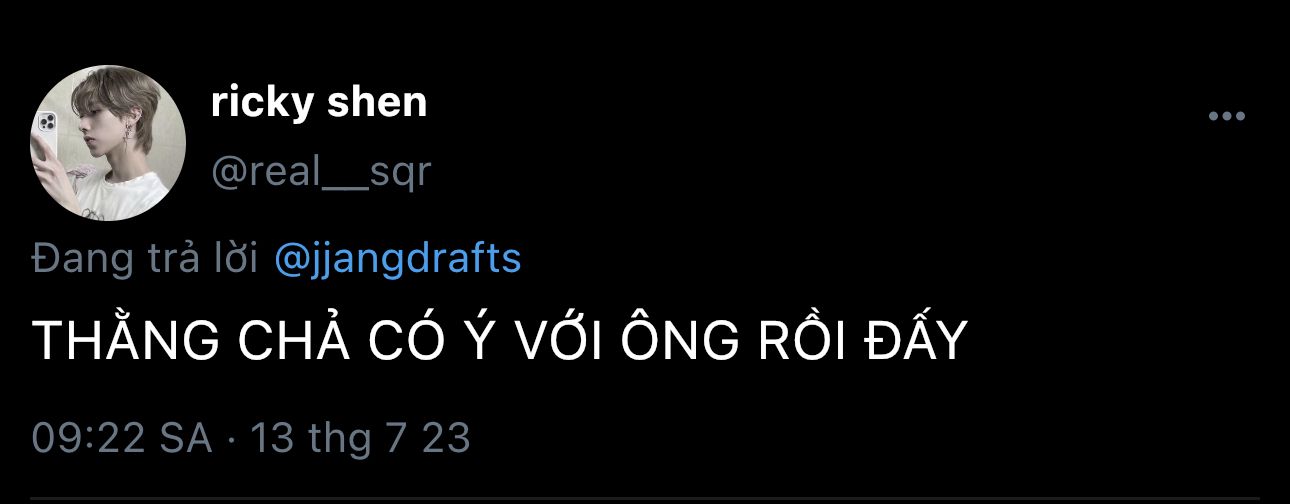1290x504 pixels.
Task: Click the date 13 thg 7 23
Action: point(360,438)
